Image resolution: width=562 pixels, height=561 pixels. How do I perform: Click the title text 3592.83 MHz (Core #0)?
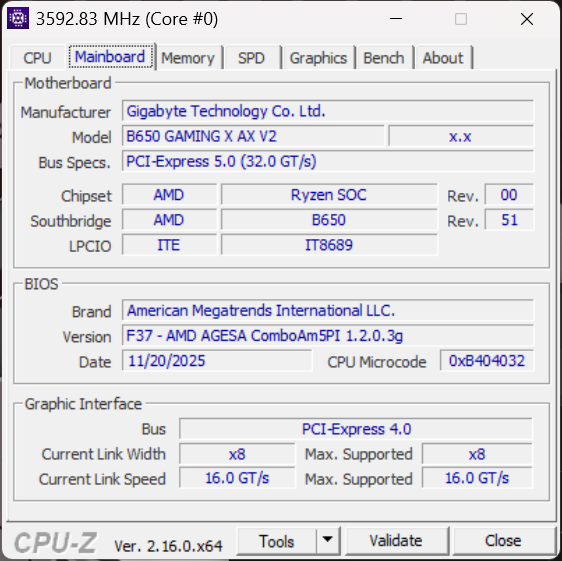click(x=127, y=19)
